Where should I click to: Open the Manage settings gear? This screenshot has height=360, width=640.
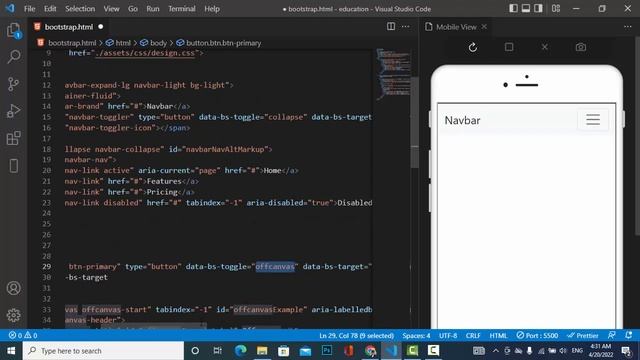(x=13, y=315)
